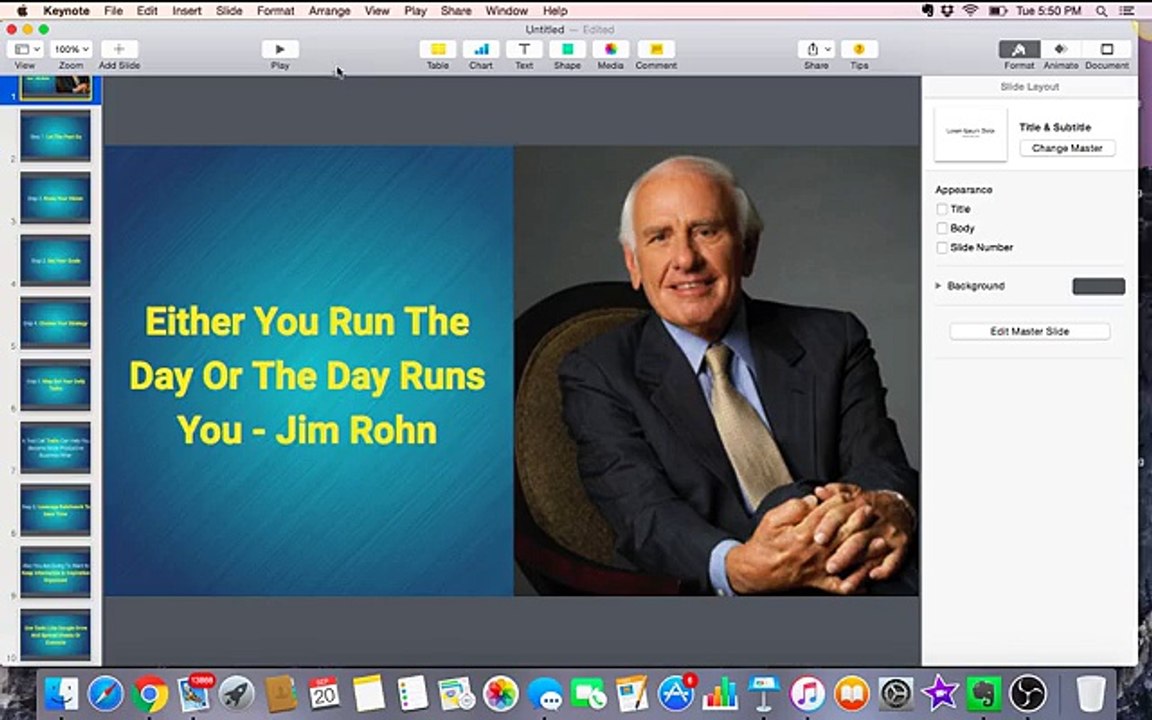Open the Tips help icon
This screenshot has width=1152, height=720.
point(859,49)
